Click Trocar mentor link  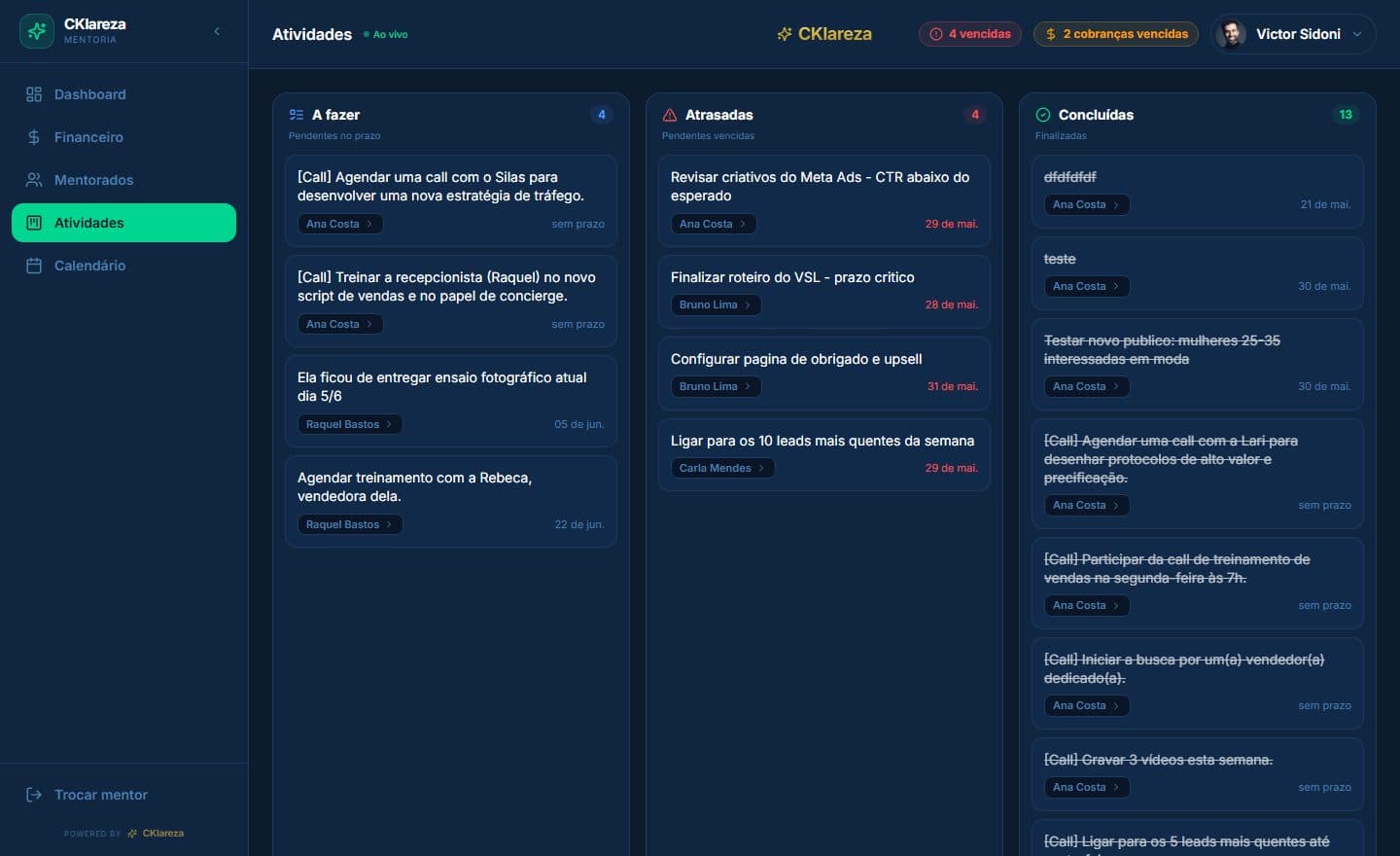pos(123,795)
